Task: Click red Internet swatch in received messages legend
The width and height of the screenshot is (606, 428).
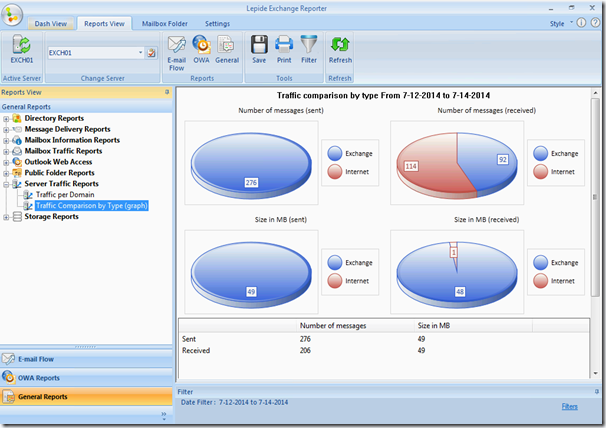Action: tap(540, 172)
